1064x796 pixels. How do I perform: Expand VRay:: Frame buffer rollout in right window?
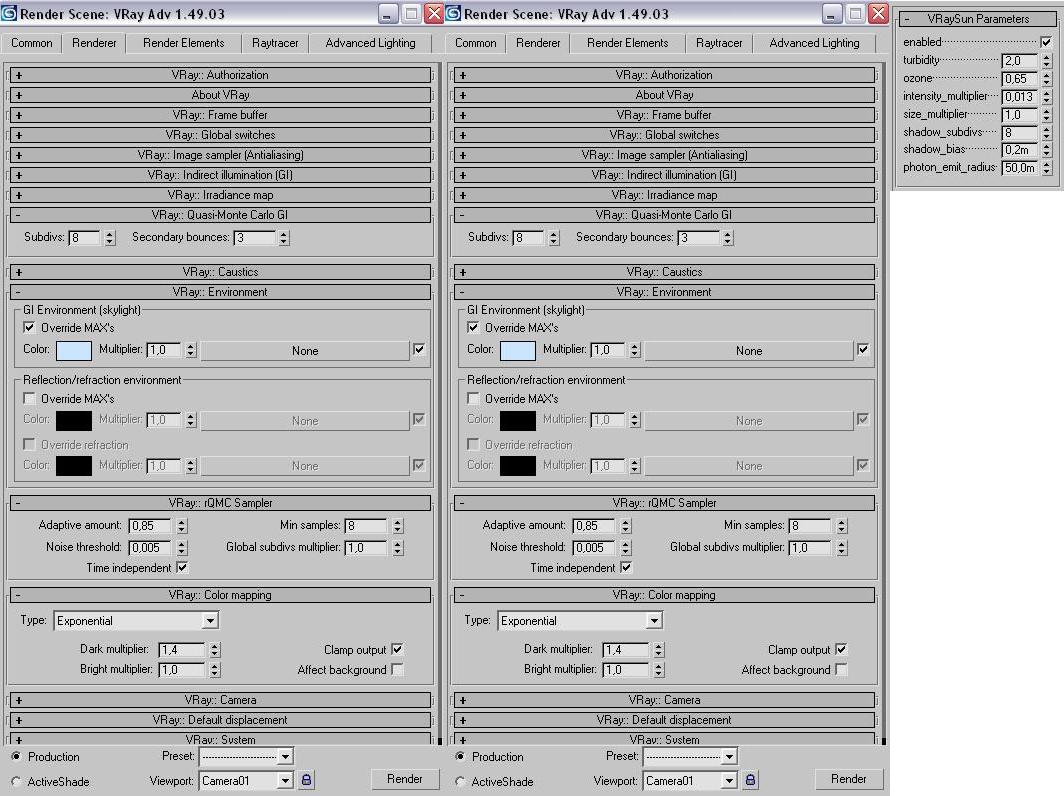click(664, 115)
